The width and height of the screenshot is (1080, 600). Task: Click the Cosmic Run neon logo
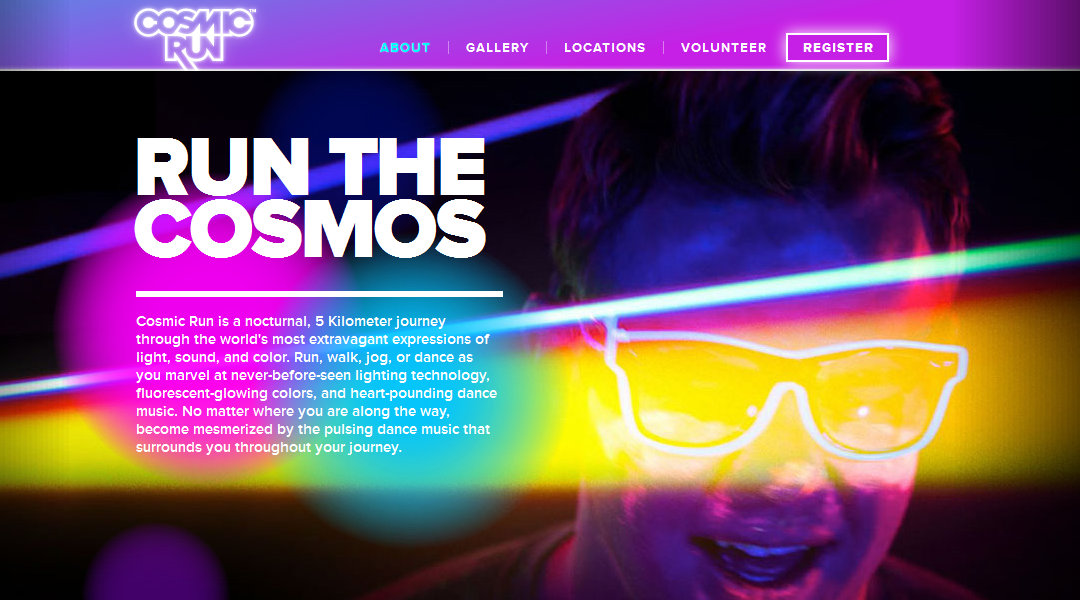[x=194, y=38]
